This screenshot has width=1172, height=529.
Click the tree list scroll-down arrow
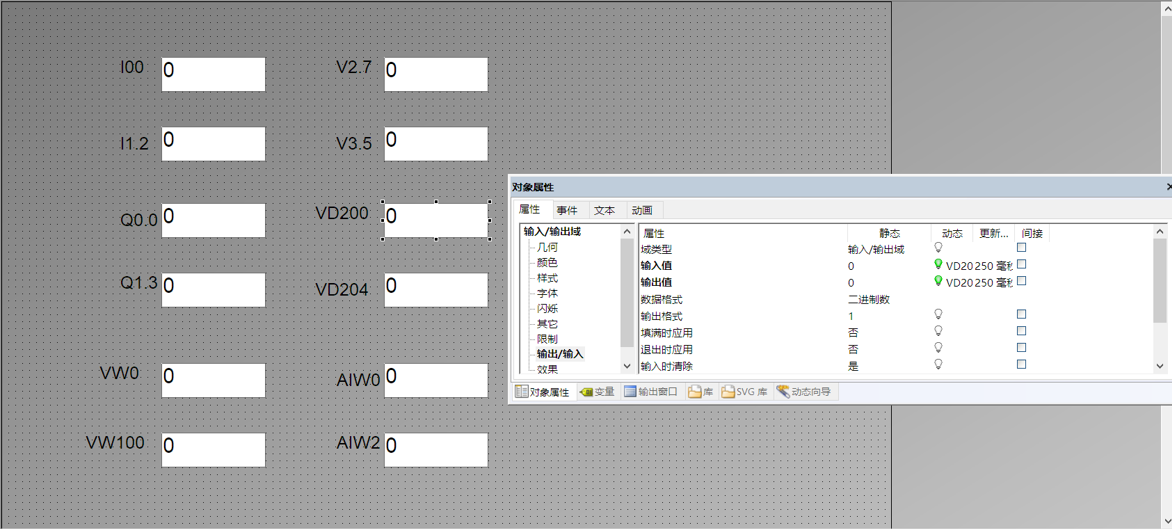tap(626, 366)
